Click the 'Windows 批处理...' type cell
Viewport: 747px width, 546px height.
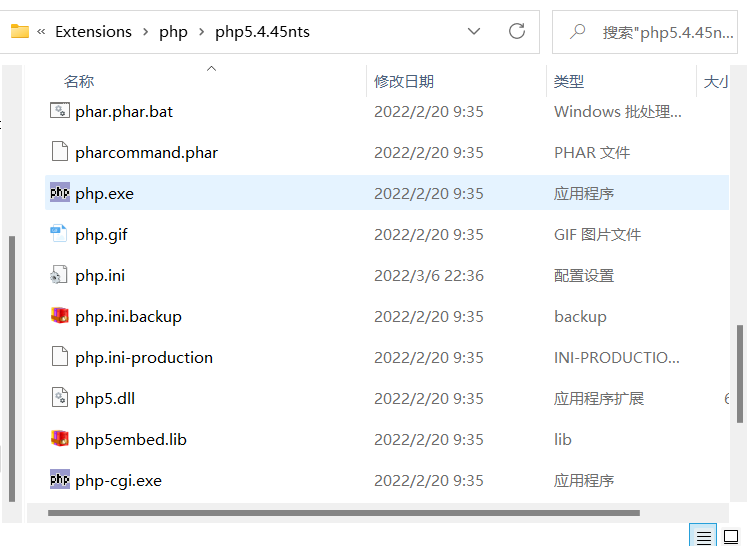pos(617,111)
